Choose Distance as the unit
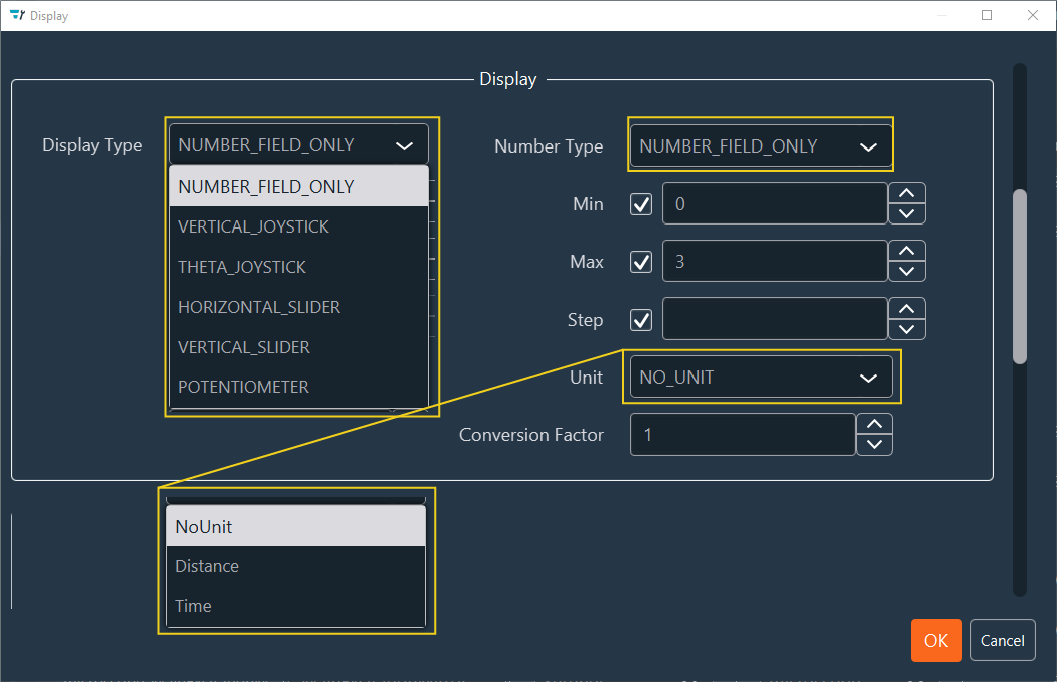The height and width of the screenshot is (683, 1058). (x=207, y=565)
